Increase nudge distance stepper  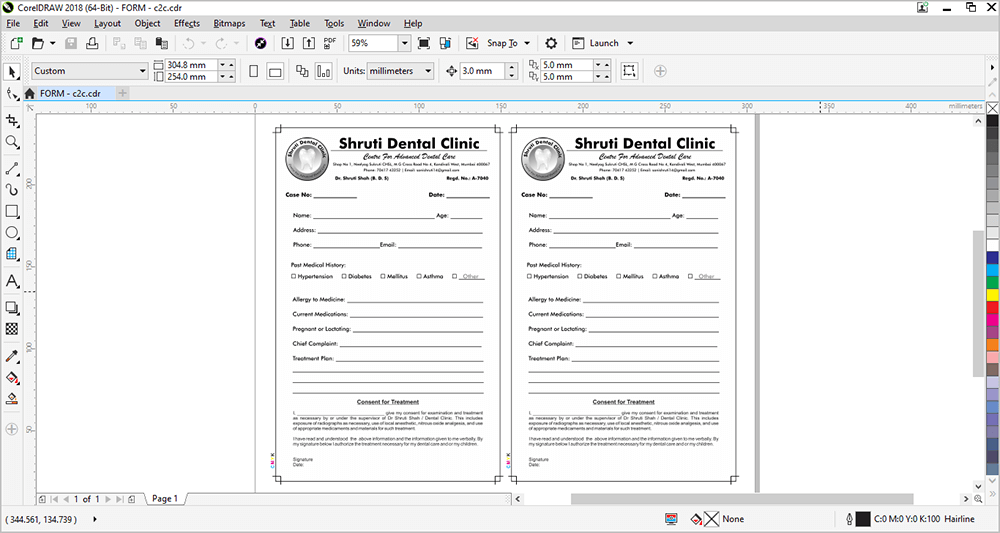(511, 67)
